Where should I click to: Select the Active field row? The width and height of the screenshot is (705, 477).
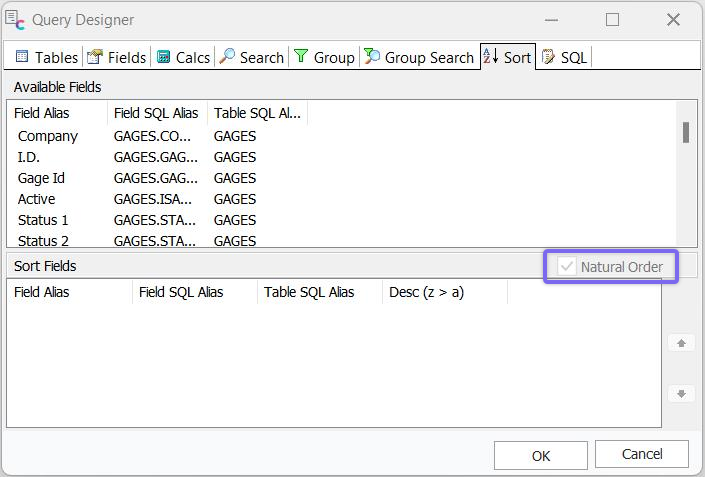coord(37,199)
